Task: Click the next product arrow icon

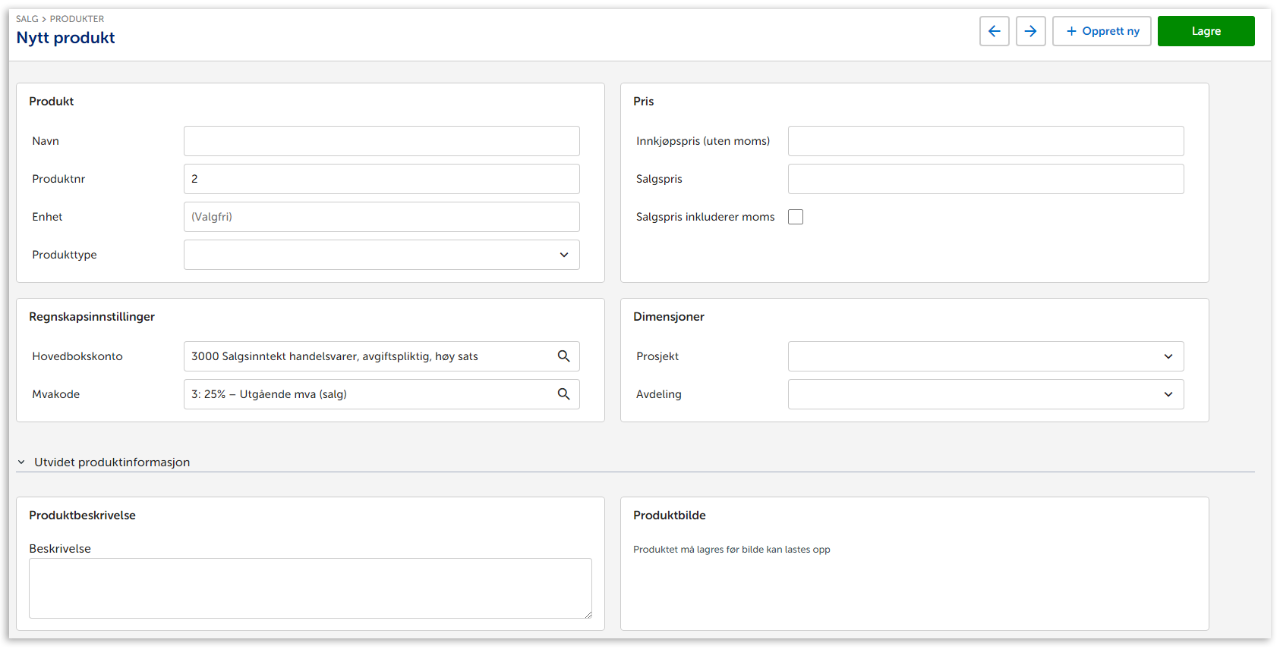Action: pyautogui.click(x=1030, y=31)
